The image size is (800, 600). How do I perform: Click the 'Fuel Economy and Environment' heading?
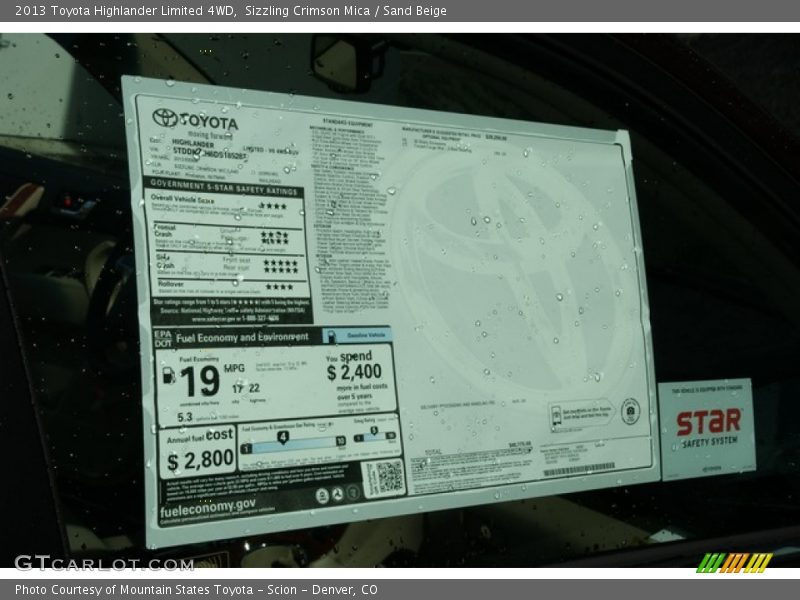(x=242, y=337)
